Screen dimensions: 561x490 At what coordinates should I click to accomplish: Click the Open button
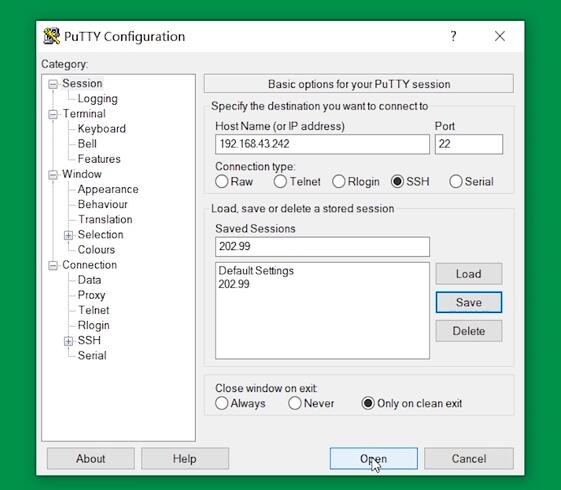(374, 459)
